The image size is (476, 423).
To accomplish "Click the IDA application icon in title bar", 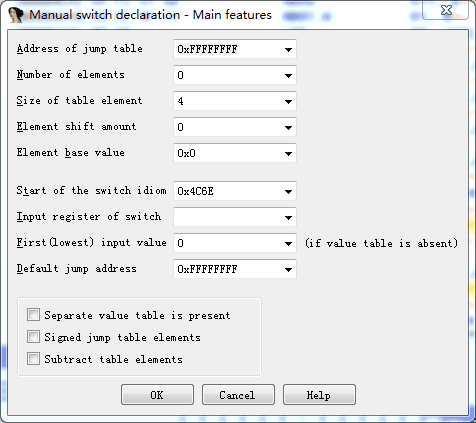I will [x=16, y=15].
